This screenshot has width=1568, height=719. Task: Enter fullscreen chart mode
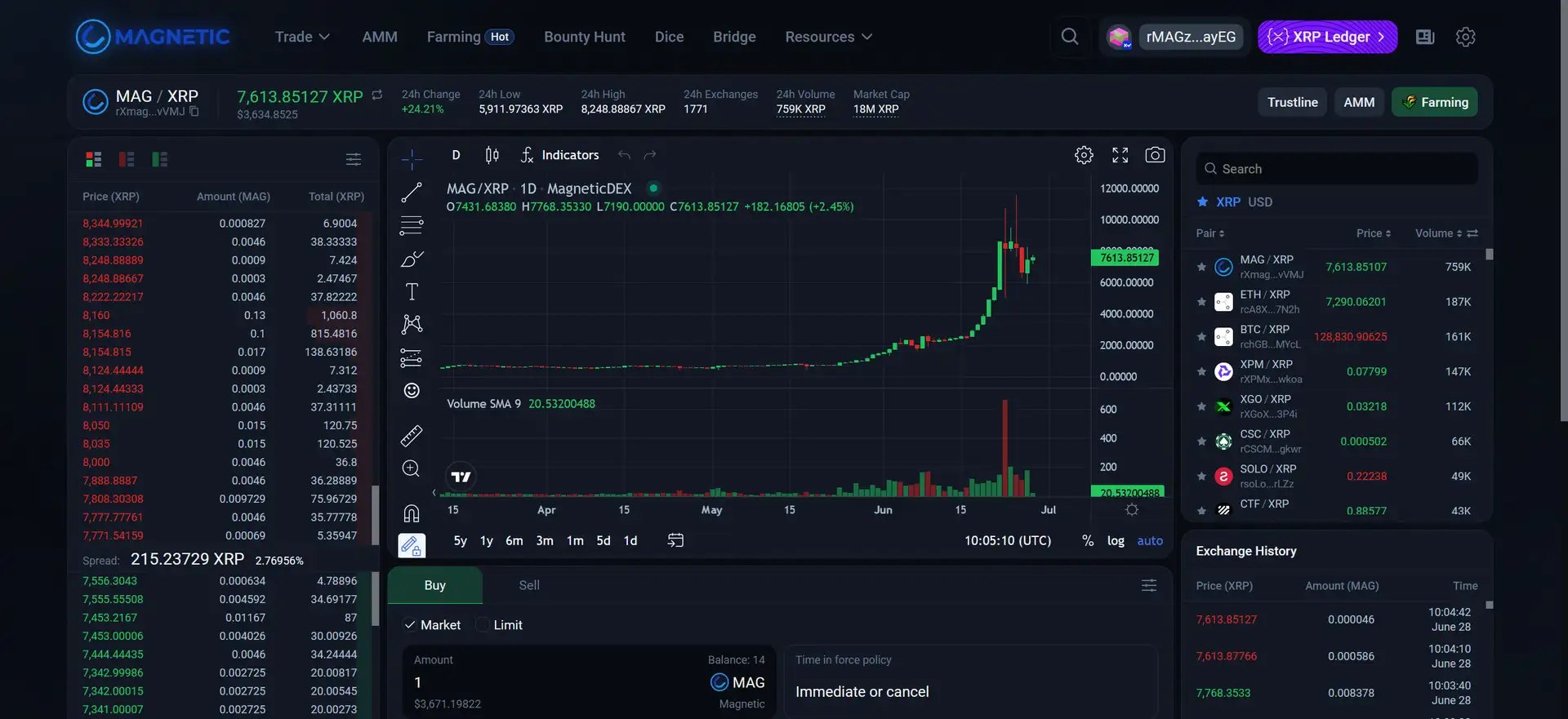(1120, 155)
